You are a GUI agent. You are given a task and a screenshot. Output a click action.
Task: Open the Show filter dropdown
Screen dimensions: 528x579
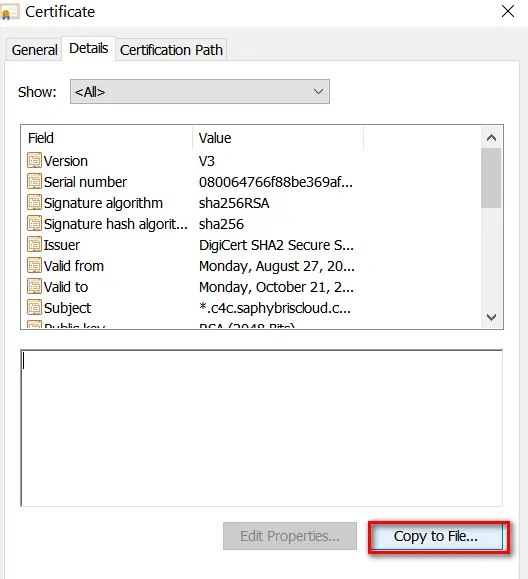200,92
